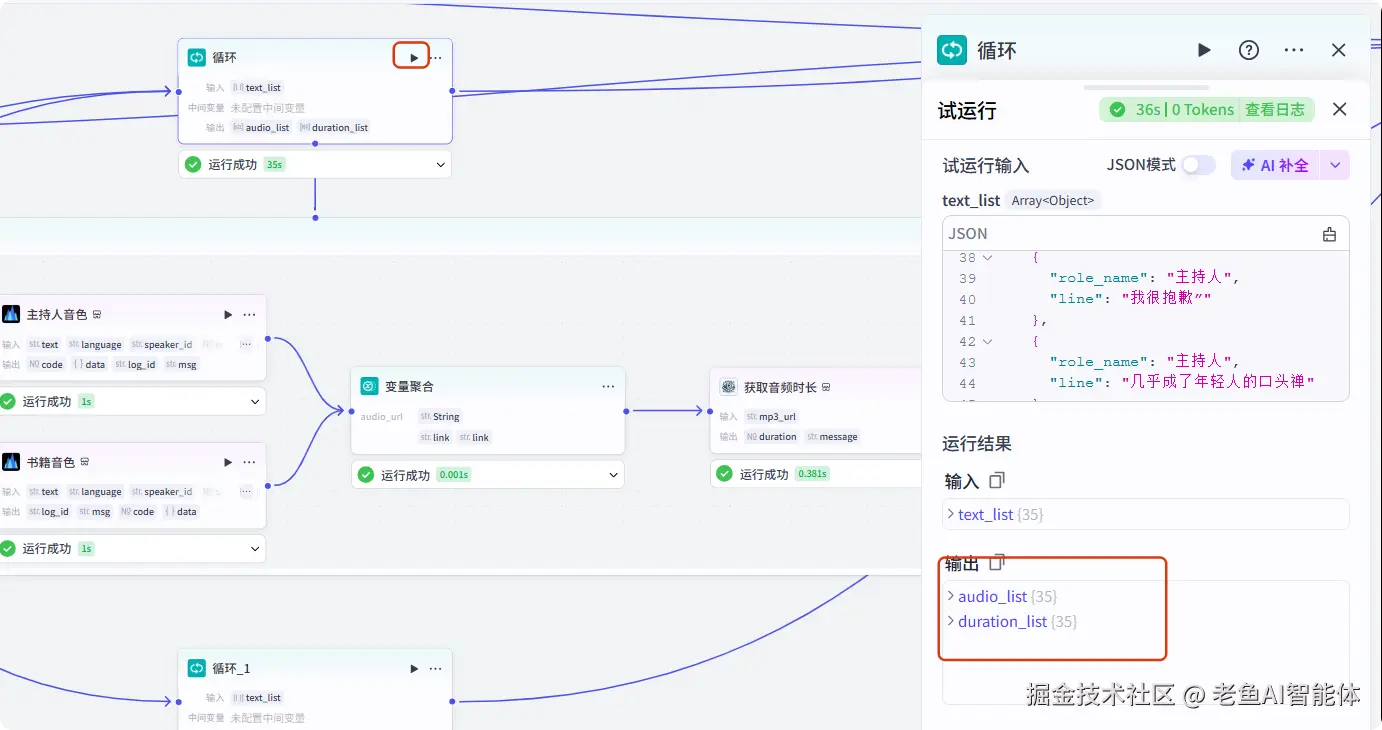This screenshot has width=1382, height=730.
Task: Click the 循环 loop icon on the canvas node
Action: (197, 58)
